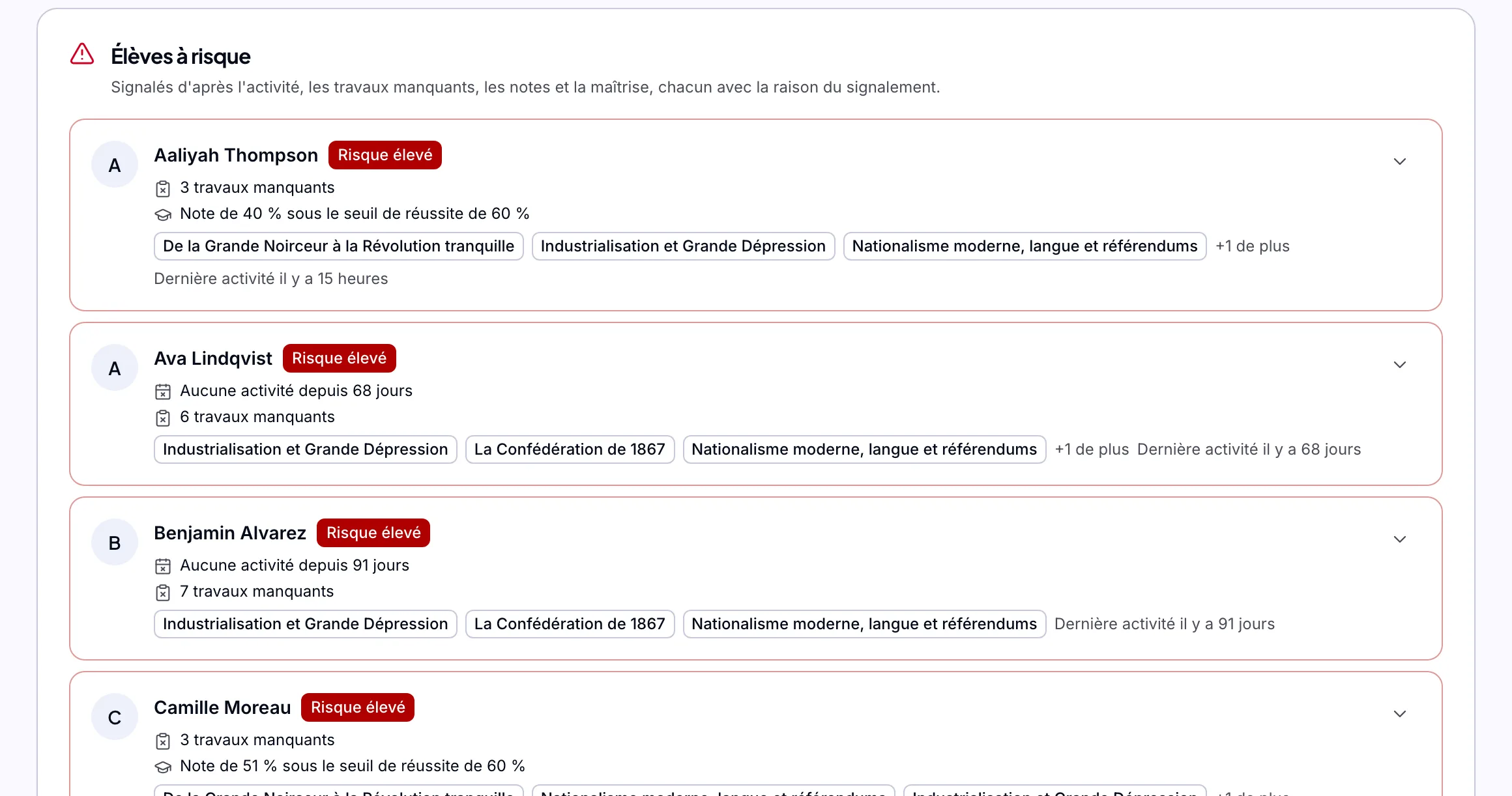Click the name Benjamin Alvarez

[x=230, y=533]
